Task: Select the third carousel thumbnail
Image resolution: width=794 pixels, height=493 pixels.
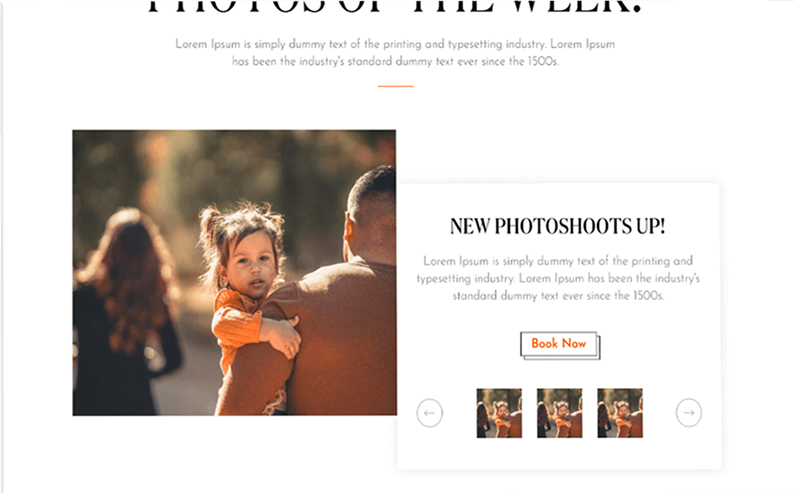Action: pos(620,413)
